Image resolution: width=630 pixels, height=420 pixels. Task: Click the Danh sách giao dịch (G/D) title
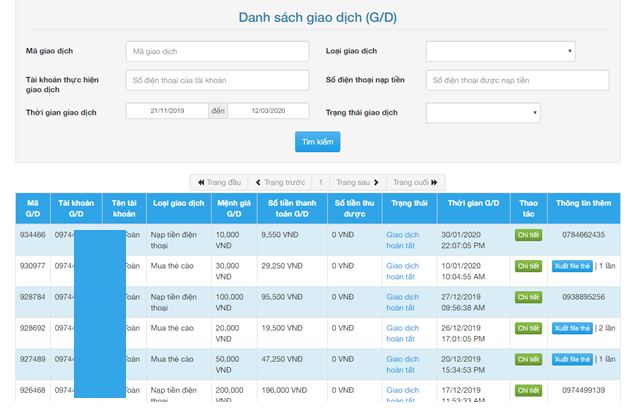pyautogui.click(x=317, y=18)
